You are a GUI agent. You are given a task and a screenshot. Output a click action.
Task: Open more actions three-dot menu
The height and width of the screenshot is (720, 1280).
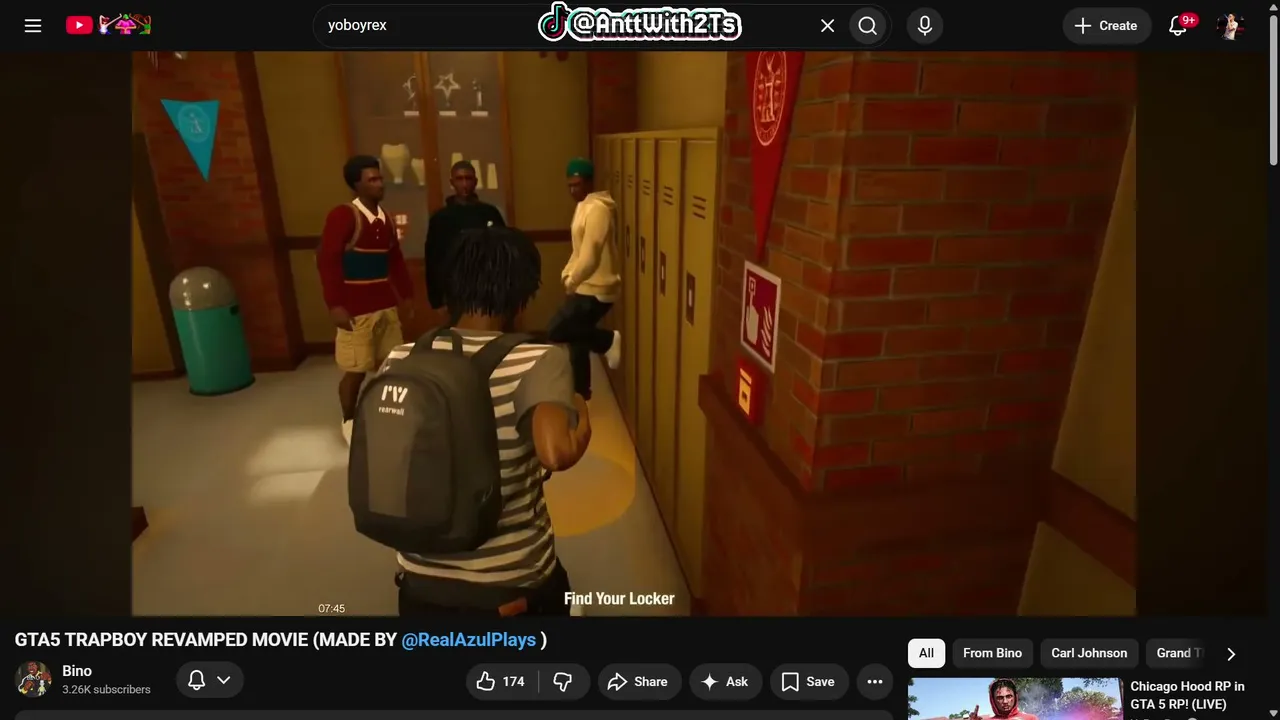pos(875,681)
